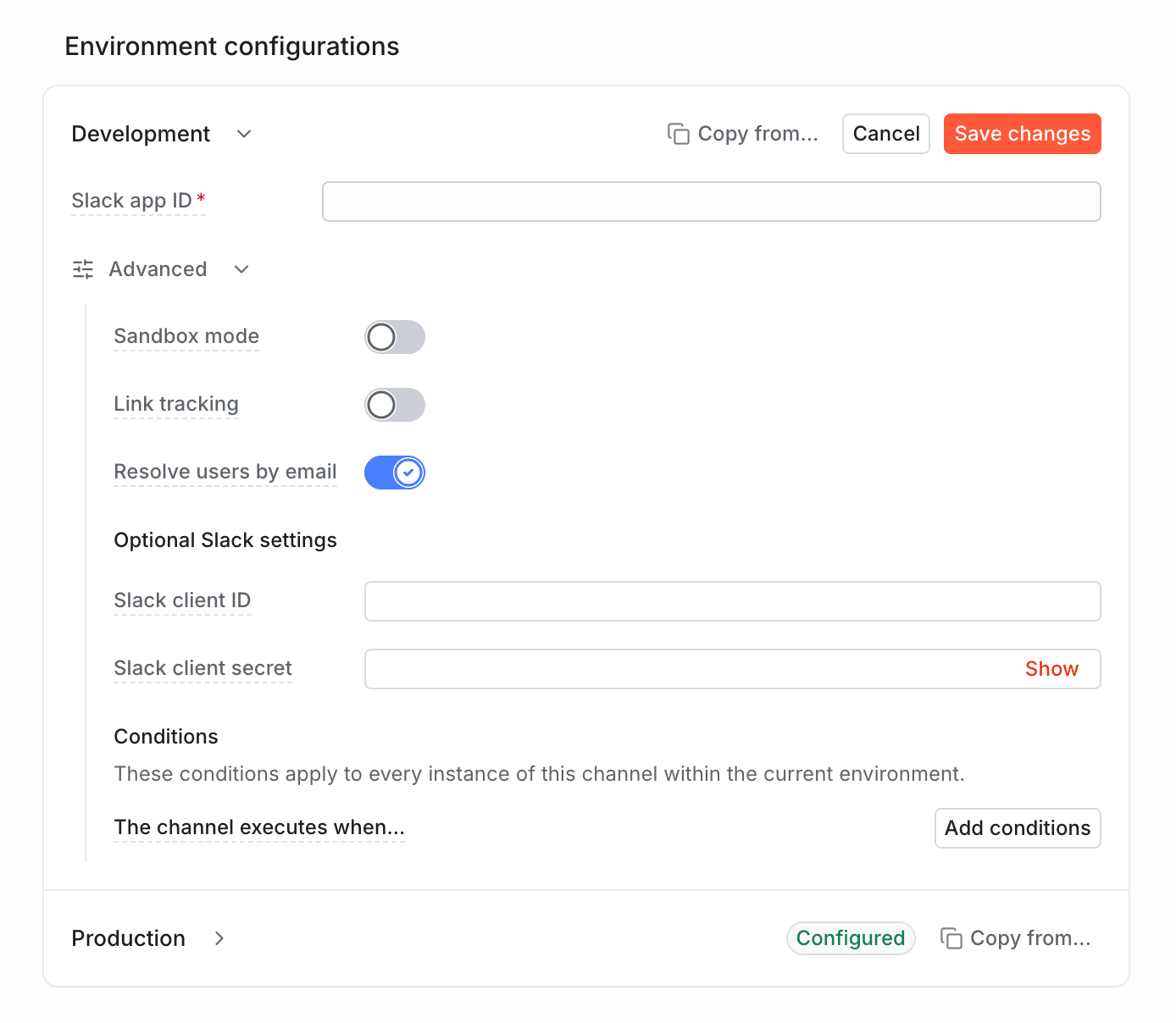Click the Conditions heading
This screenshot has height=1023, width=1176.
pyautogui.click(x=166, y=737)
